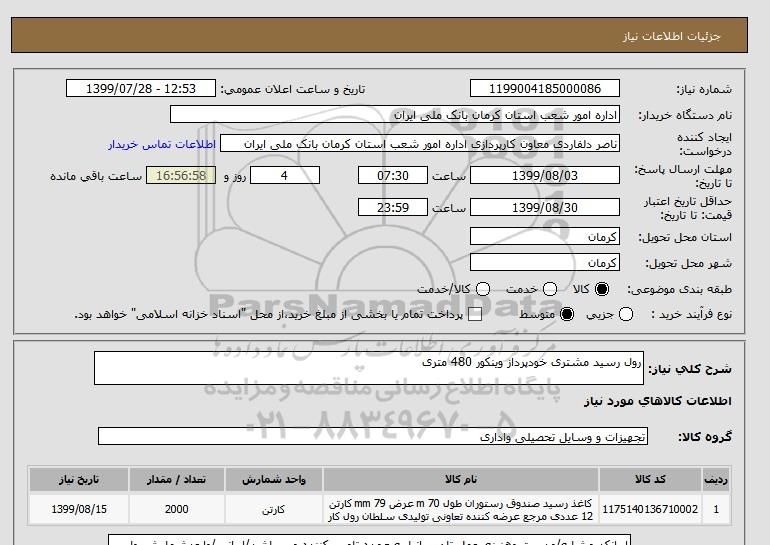Image resolution: width=770 pixels, height=545 pixels.
Task: Click the general description field رول رسید مشتری
Action: (369, 368)
